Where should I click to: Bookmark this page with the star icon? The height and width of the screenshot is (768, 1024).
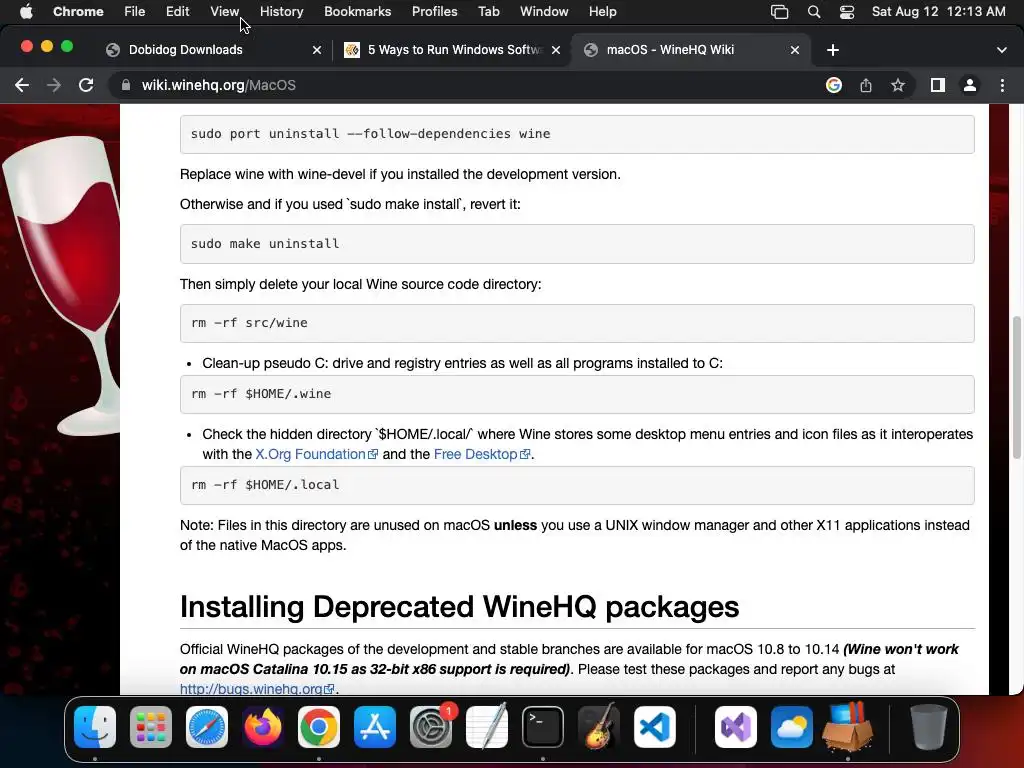click(x=898, y=85)
